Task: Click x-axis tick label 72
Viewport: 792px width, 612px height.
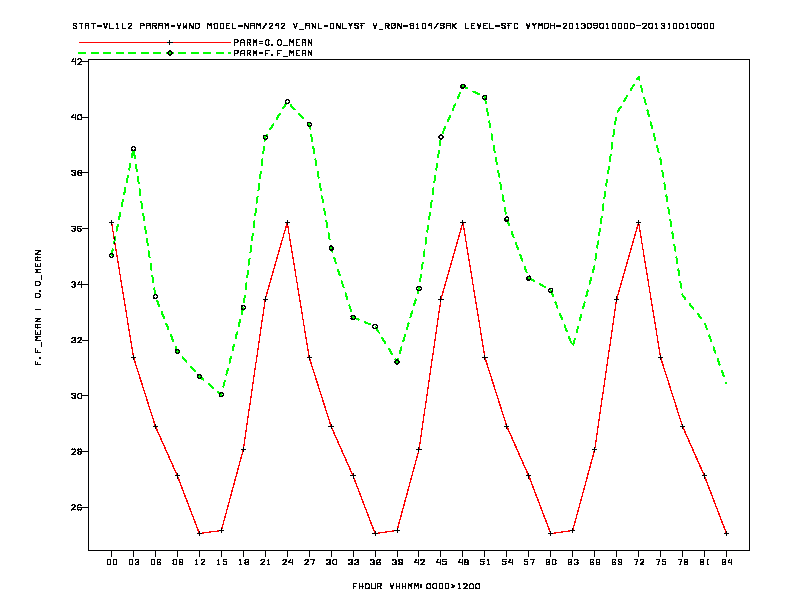Action: pos(638,562)
